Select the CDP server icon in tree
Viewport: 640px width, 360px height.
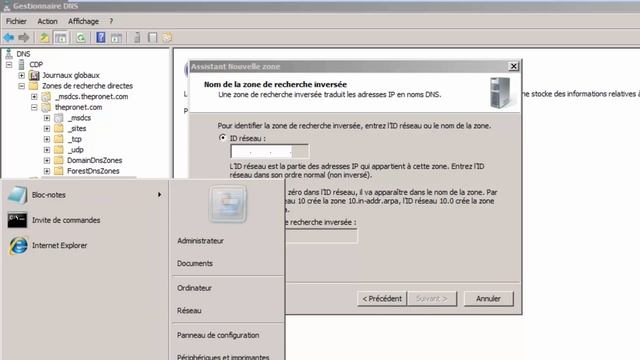21,64
